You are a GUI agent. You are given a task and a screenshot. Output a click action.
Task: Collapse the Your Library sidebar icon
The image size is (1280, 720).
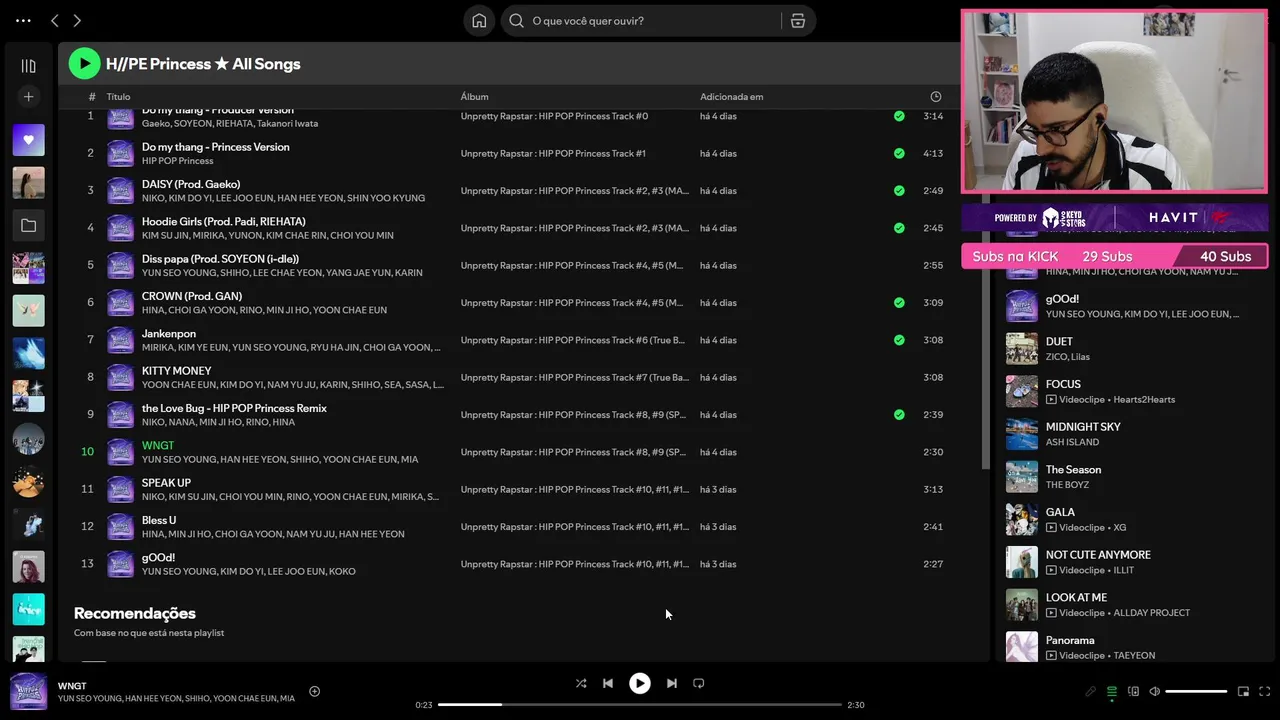coord(28,66)
